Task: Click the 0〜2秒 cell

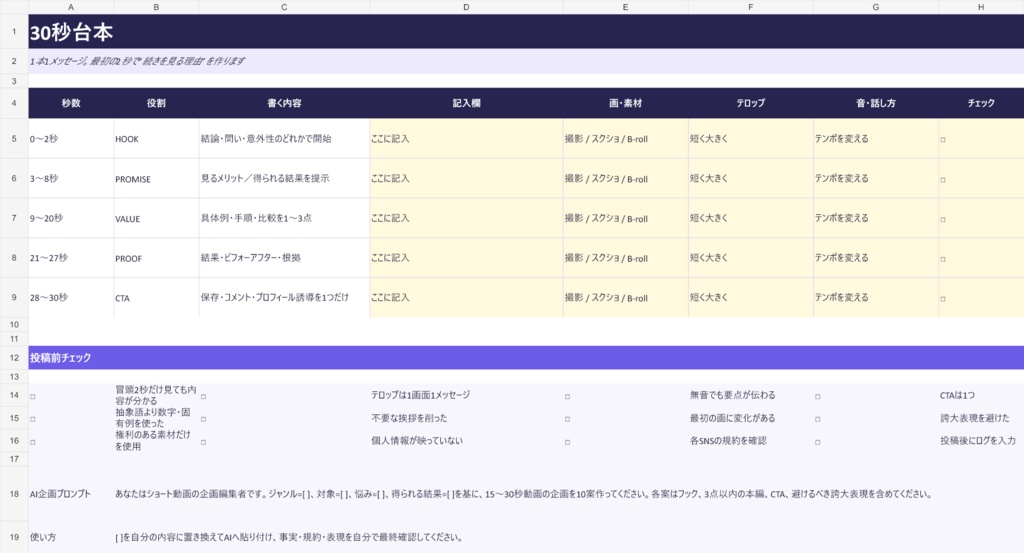Action: 71,138
